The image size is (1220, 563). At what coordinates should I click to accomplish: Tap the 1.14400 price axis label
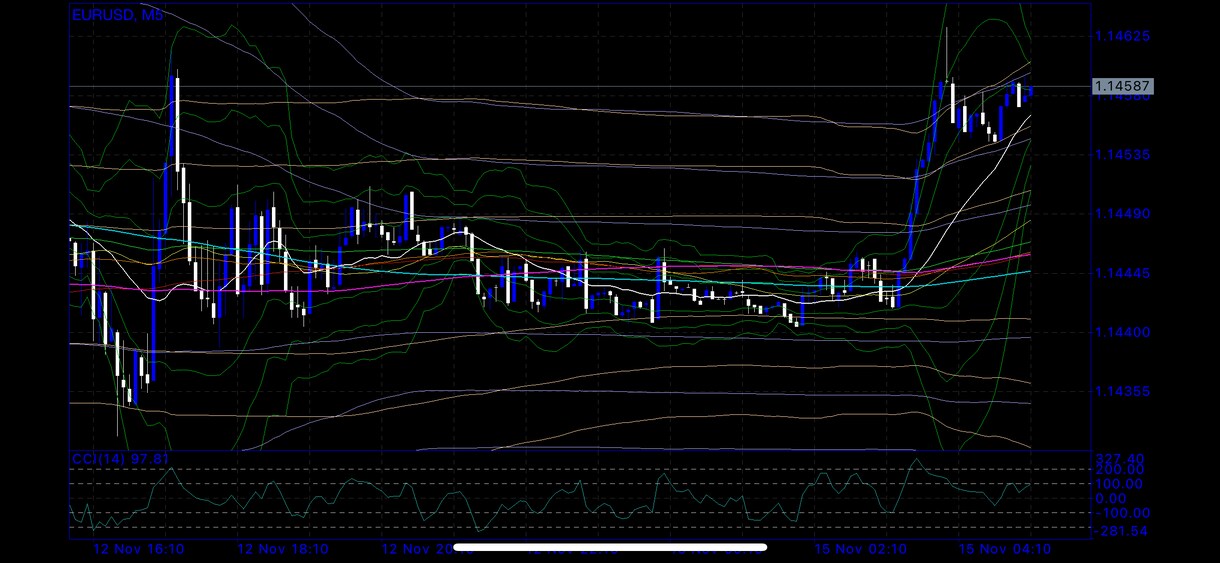(x=1122, y=332)
